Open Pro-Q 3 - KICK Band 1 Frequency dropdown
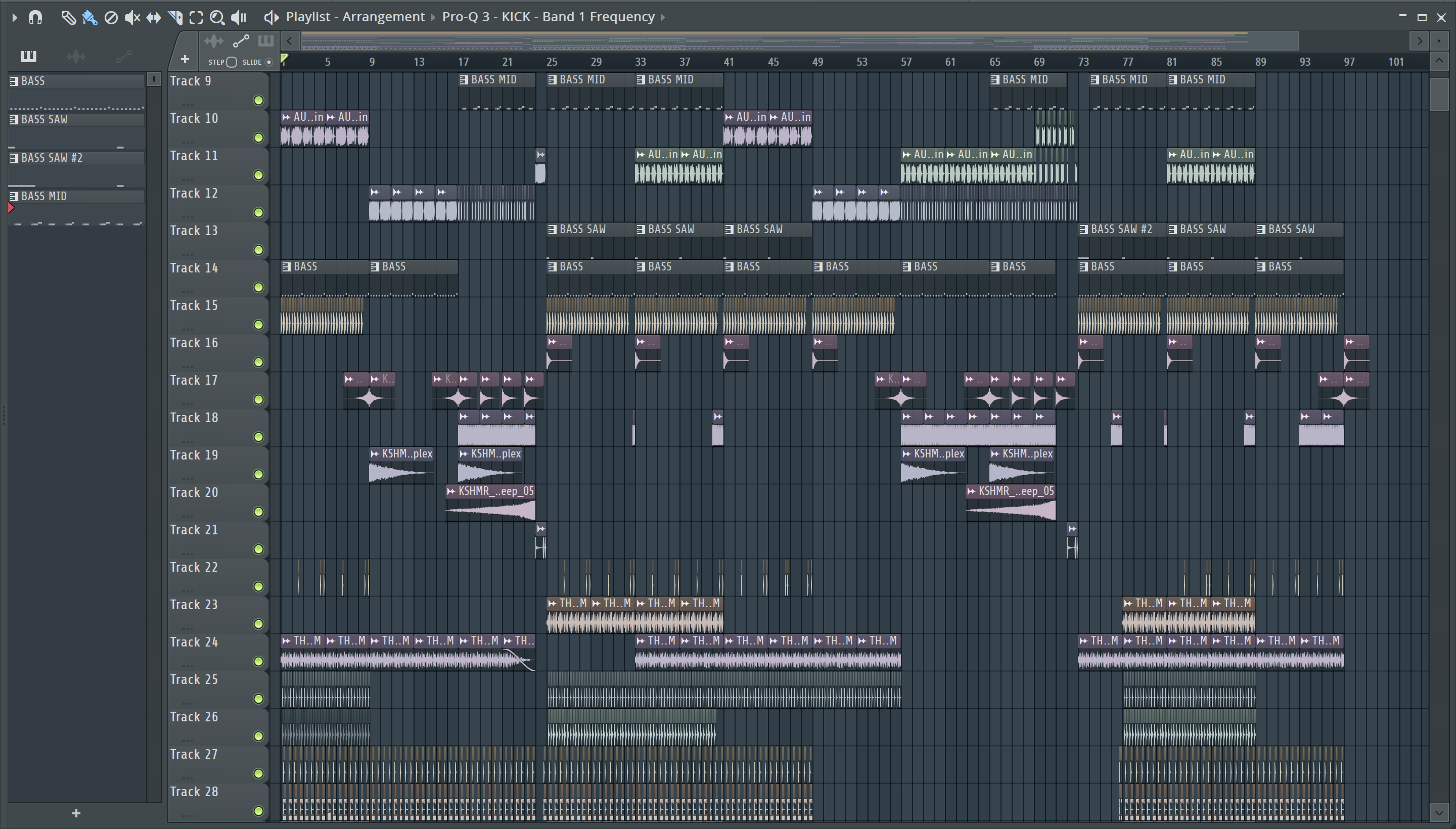Viewport: 1456px width, 829px height. (549, 17)
